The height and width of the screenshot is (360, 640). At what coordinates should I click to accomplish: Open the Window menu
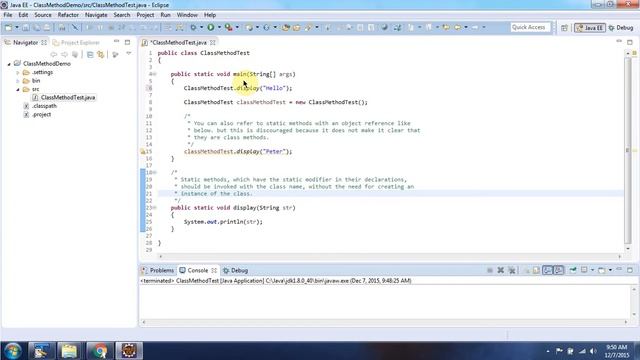tap(187, 15)
